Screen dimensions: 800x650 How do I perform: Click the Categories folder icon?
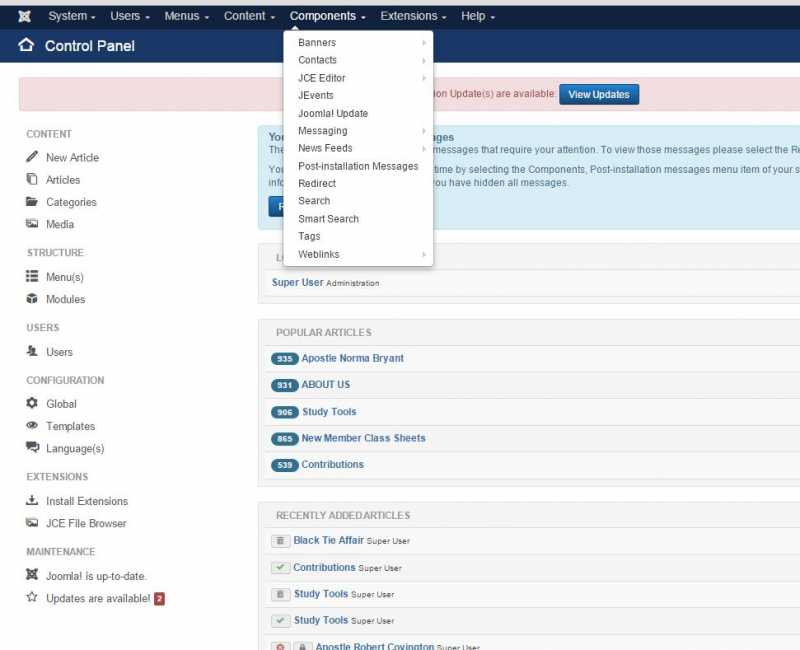pyautogui.click(x=32, y=202)
